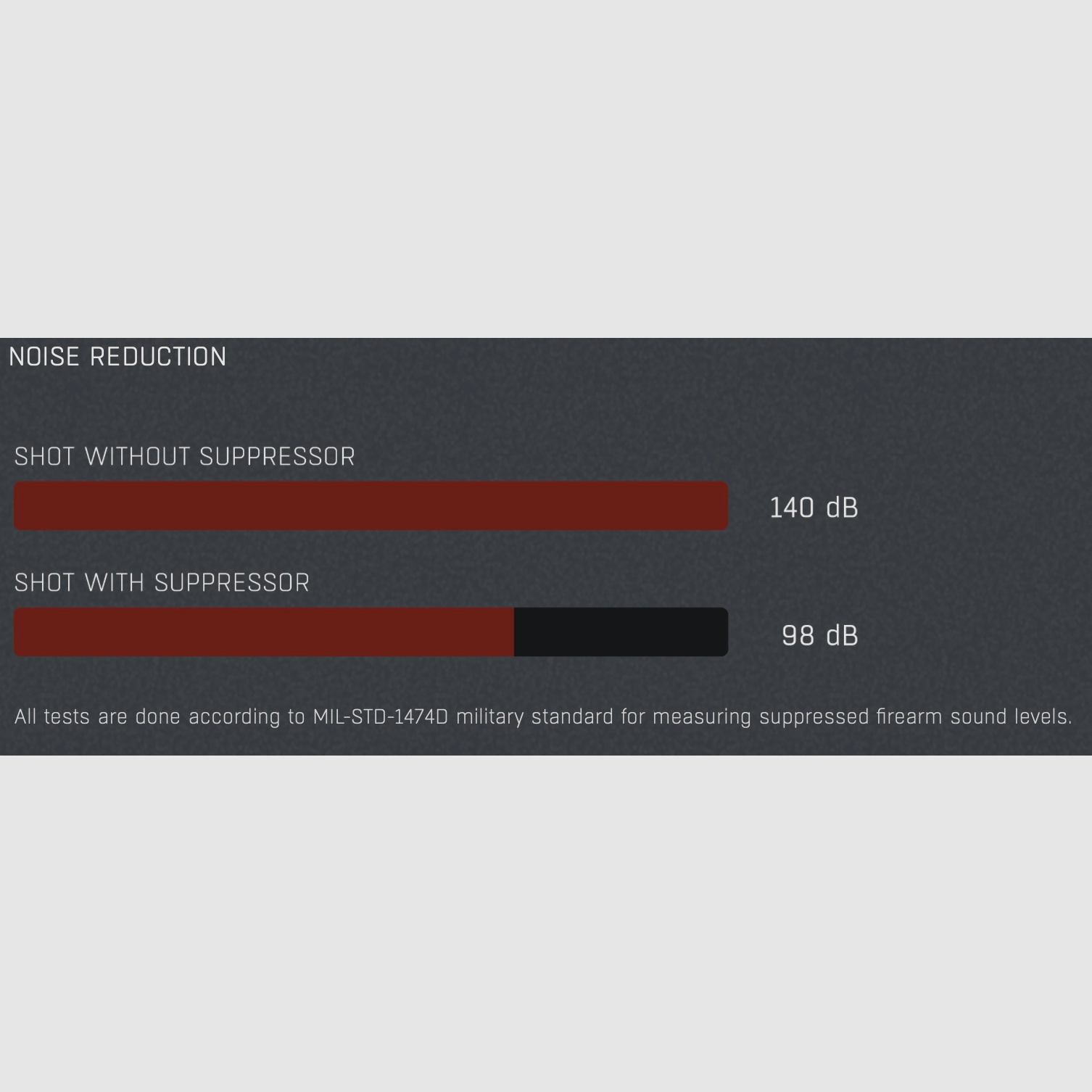
Task: Click the empty light gray area above panel
Action: point(546,167)
